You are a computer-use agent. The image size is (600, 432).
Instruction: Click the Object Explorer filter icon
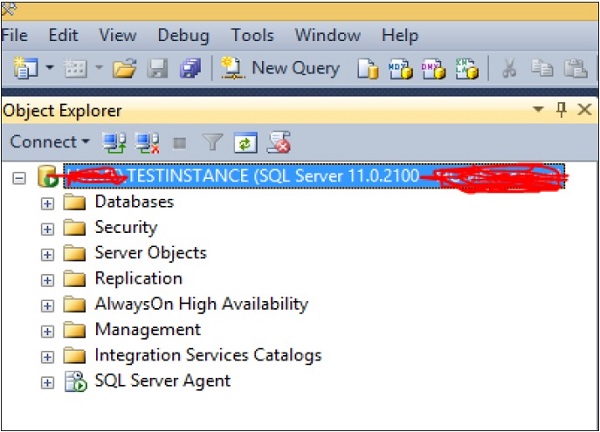213,143
